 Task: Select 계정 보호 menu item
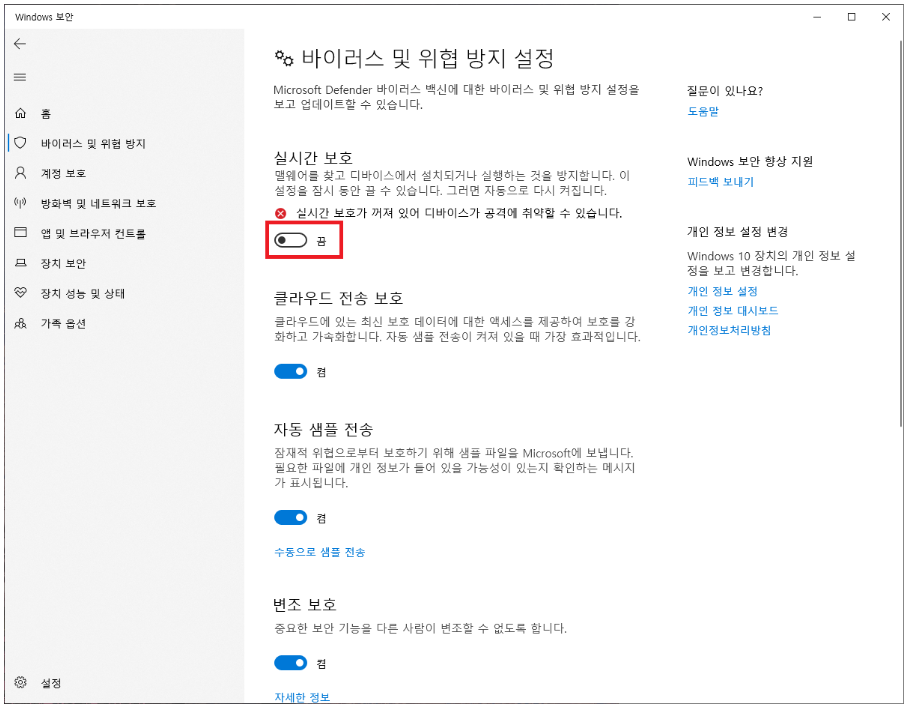tap(63, 174)
